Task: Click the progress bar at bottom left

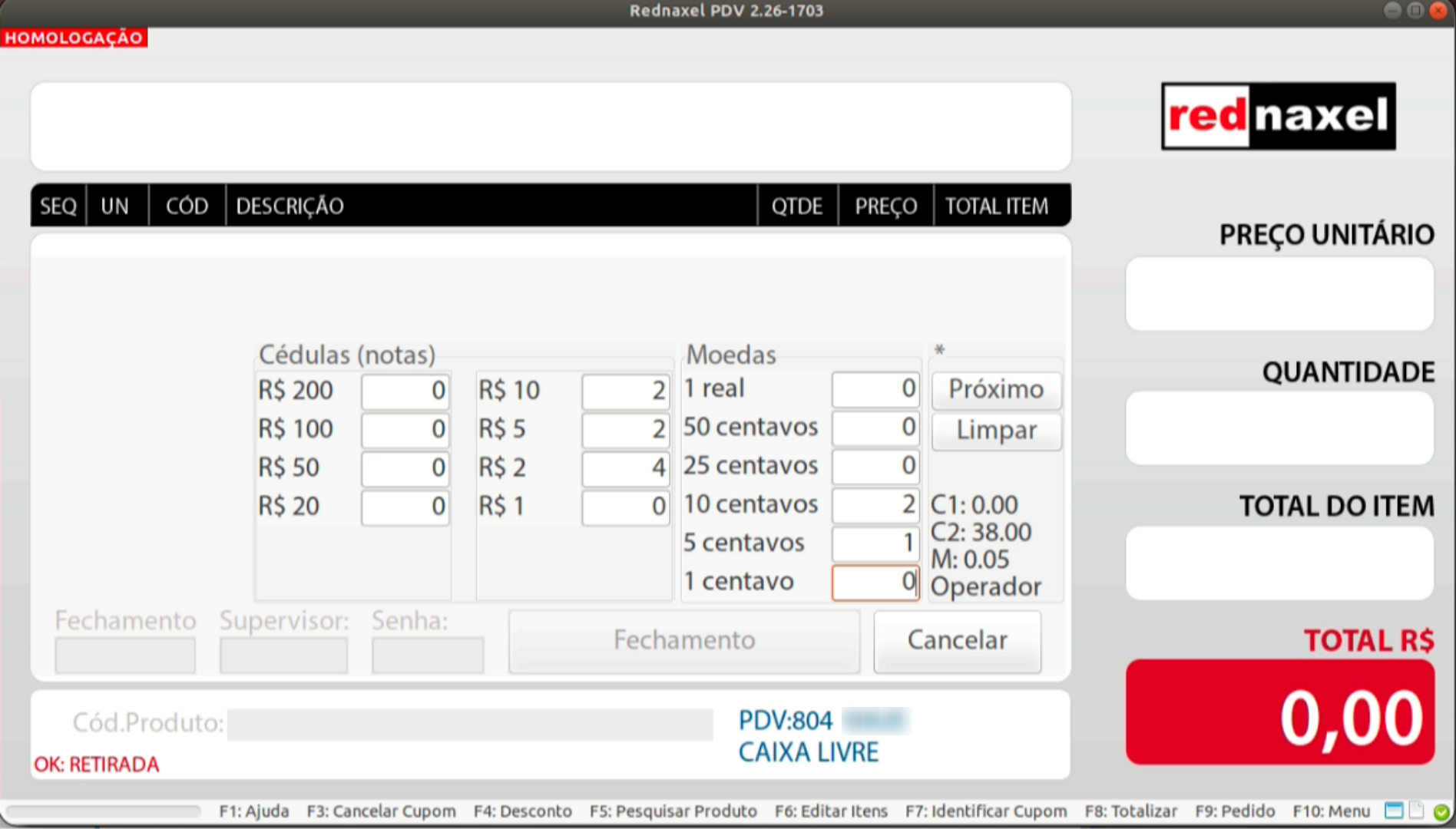Action: click(x=104, y=811)
